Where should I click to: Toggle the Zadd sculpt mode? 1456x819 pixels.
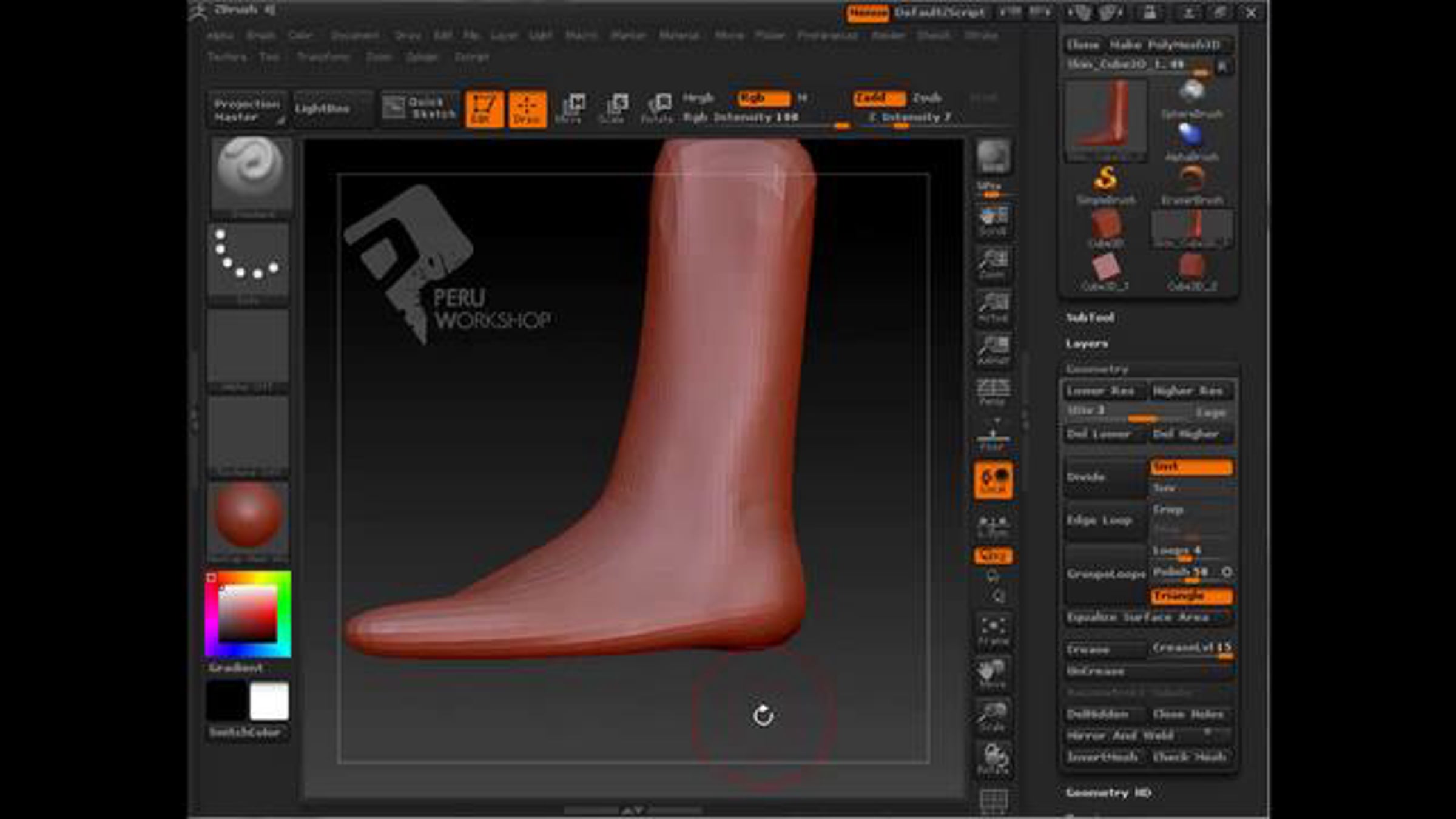878,98
